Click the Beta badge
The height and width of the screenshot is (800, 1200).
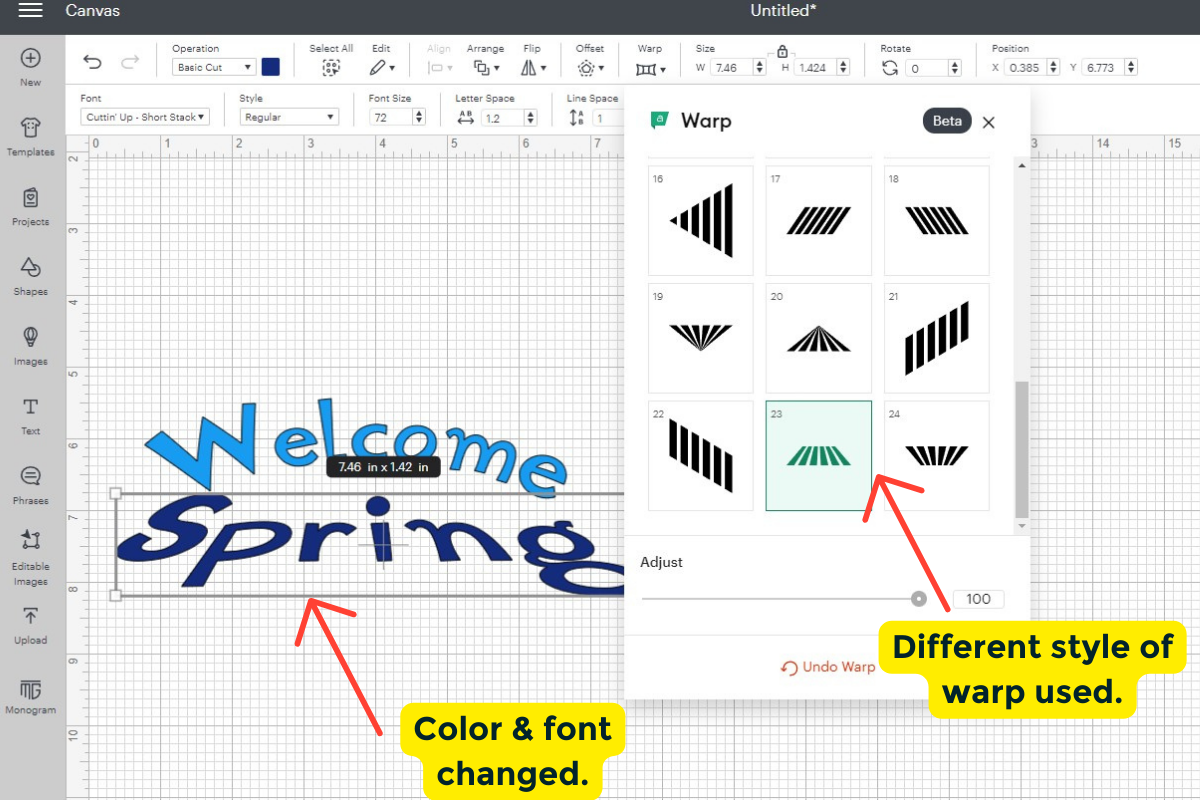[947, 121]
